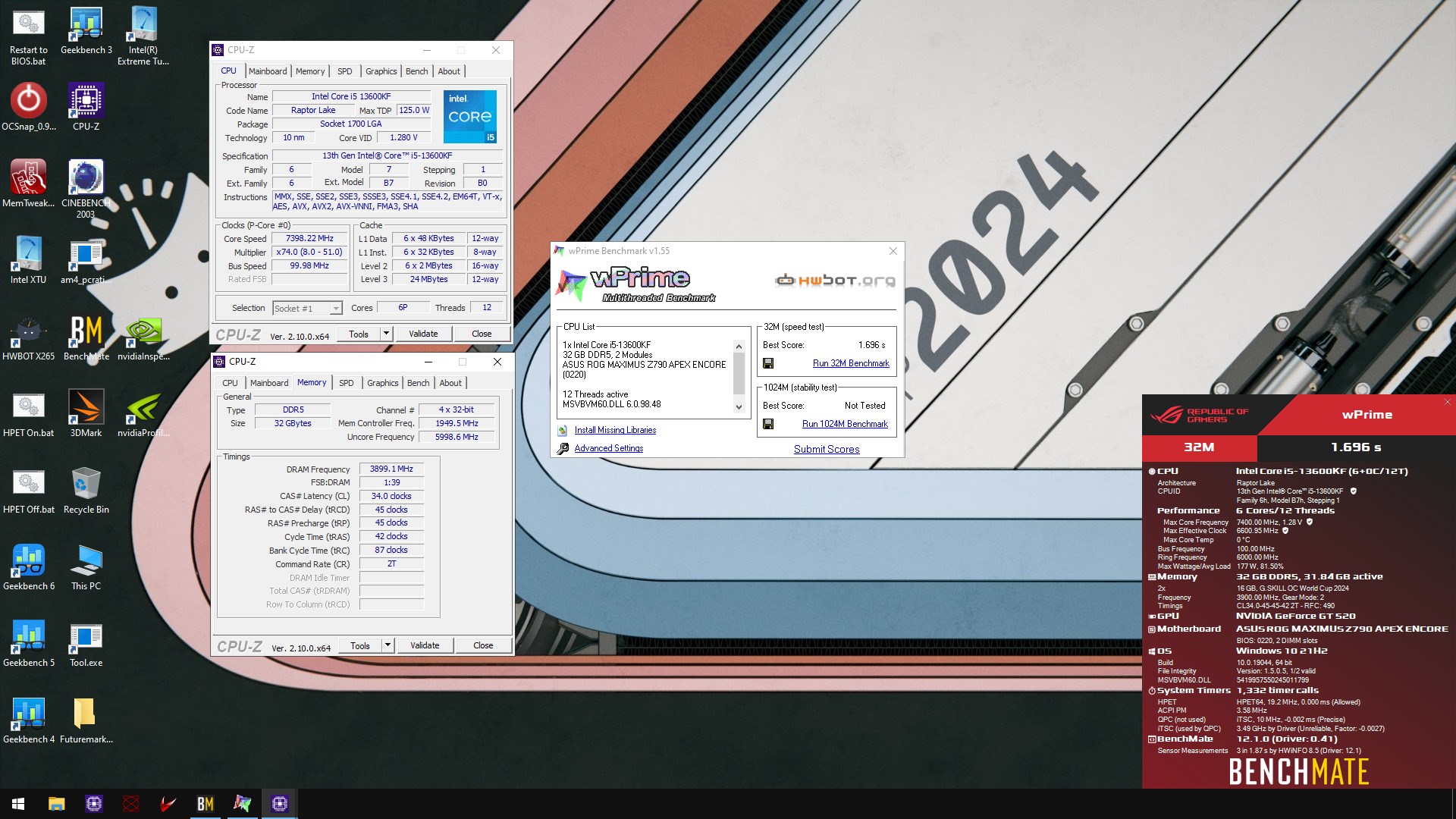Run the 1024M Benchmark in wPrime
Screen dimensions: 1456x819
pyautogui.click(x=845, y=424)
